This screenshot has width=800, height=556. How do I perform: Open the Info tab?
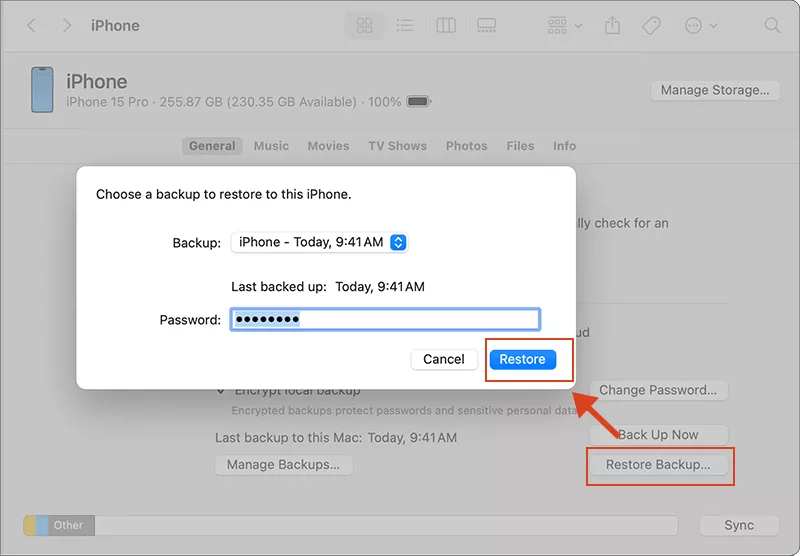(x=565, y=146)
